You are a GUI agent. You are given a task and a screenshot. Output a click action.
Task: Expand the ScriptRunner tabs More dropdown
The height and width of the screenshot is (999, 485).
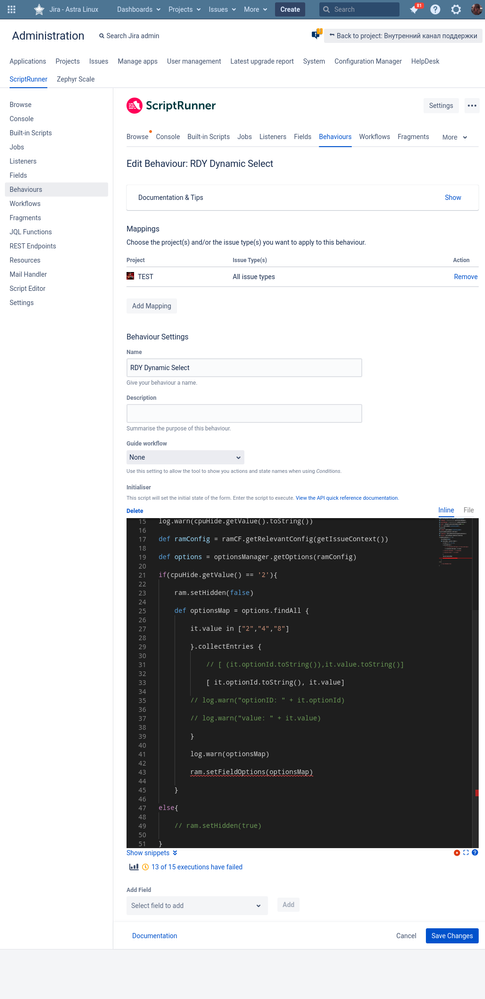click(454, 137)
